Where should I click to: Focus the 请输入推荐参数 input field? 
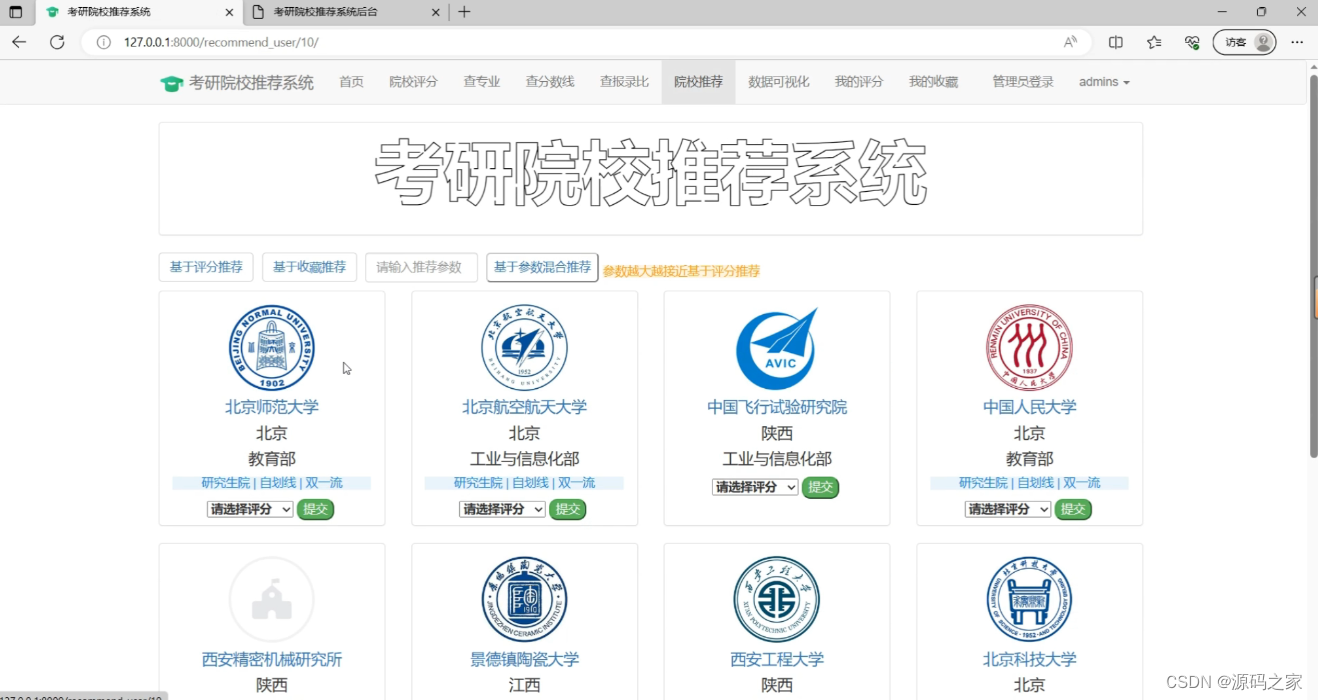421,267
